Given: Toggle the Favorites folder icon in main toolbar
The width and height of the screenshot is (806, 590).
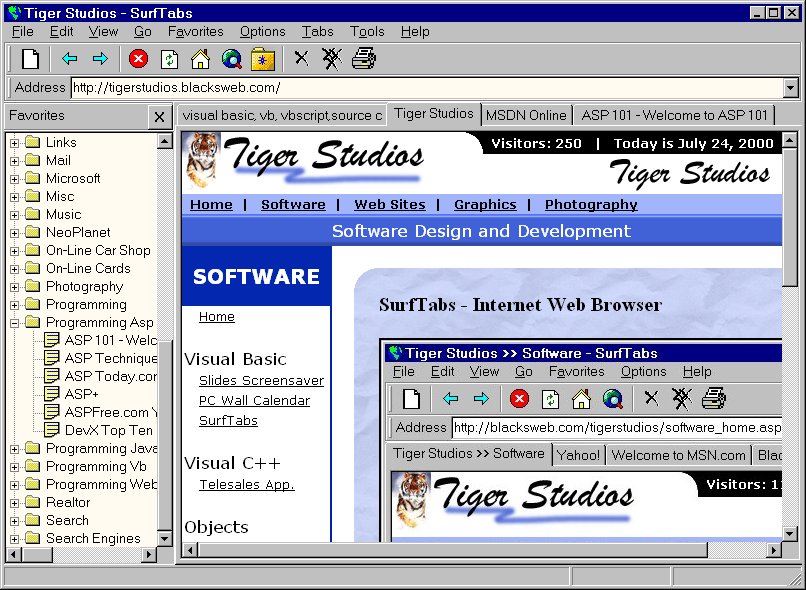Looking at the screenshot, I should [x=263, y=59].
